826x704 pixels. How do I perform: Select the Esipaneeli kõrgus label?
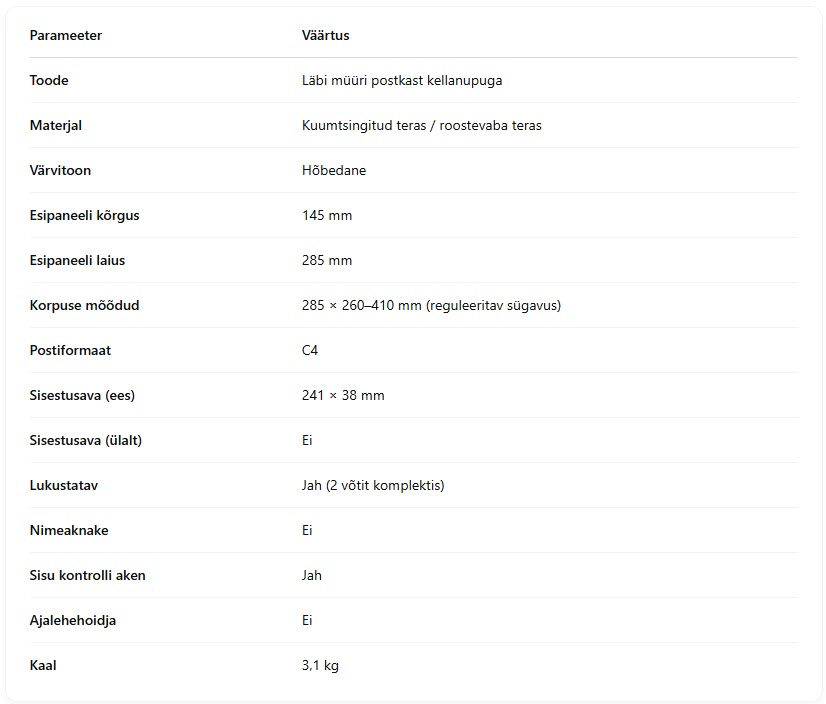coord(84,216)
